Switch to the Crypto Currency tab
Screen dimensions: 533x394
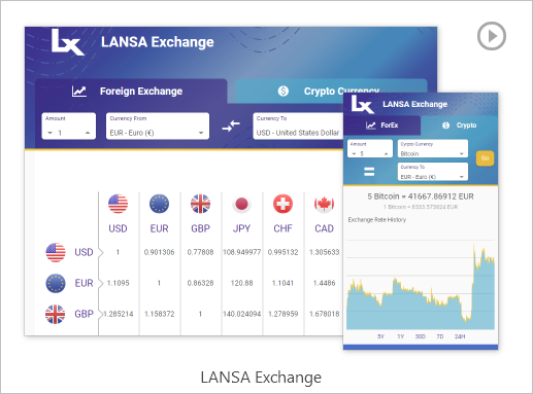[x=331, y=91]
